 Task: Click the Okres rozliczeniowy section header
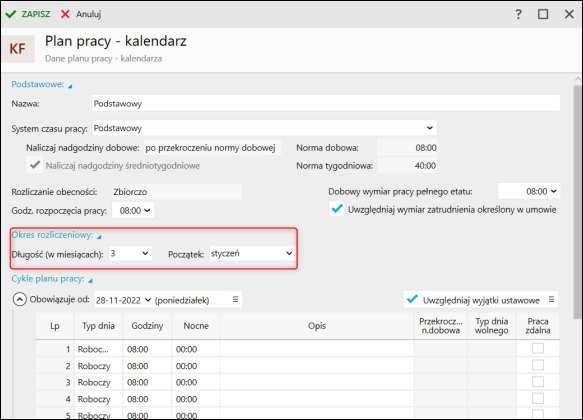click(52, 235)
